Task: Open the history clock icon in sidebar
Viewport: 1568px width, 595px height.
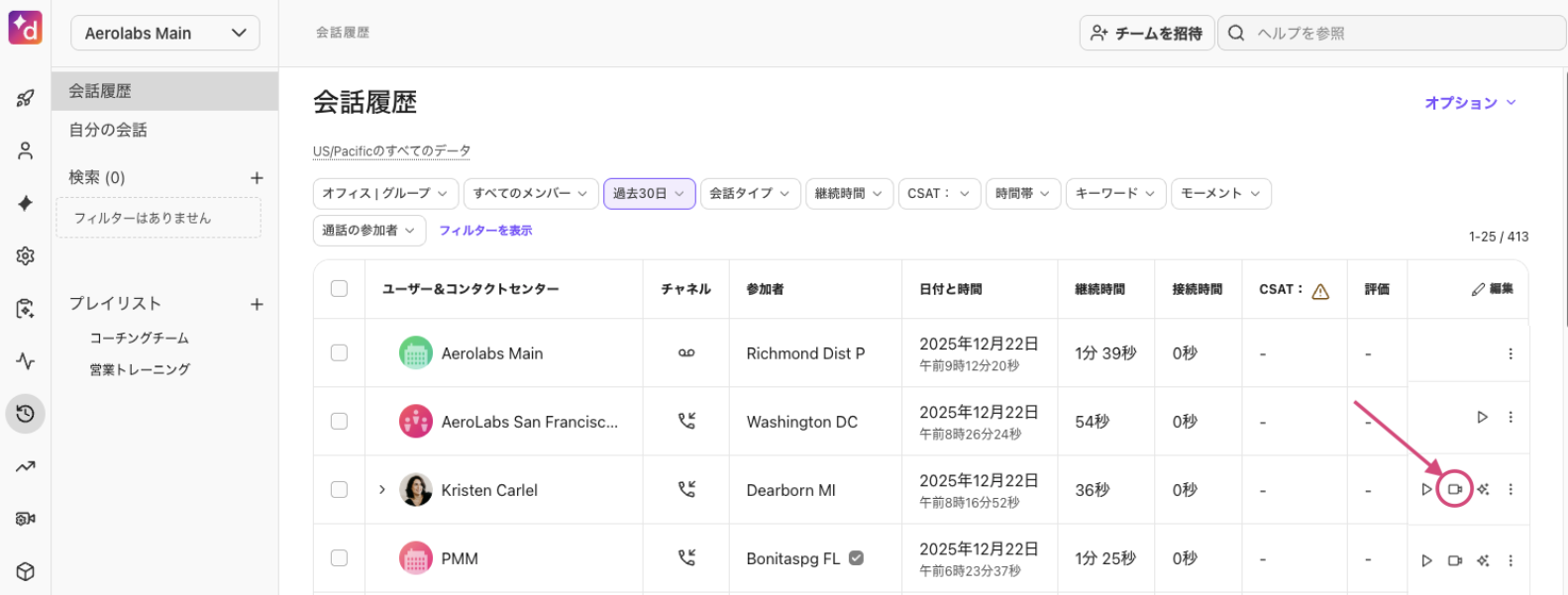Action: tap(26, 414)
